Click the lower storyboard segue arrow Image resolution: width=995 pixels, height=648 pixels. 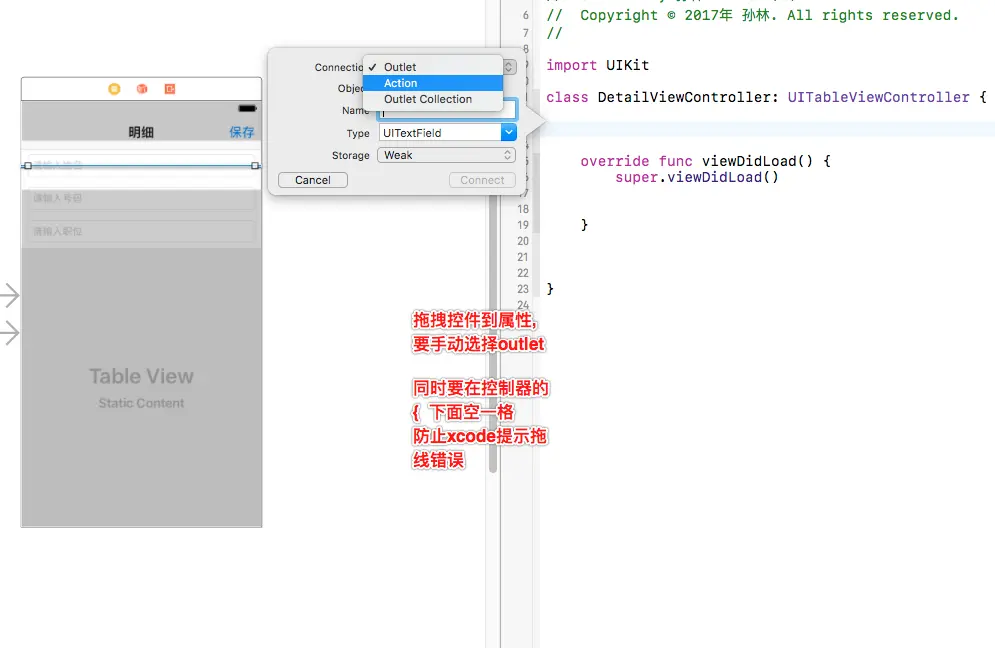(x=10, y=333)
